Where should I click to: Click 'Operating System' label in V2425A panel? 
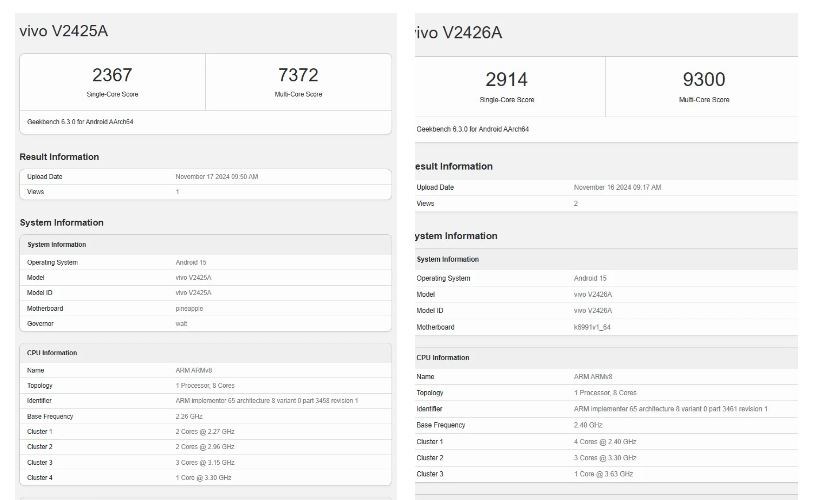point(52,263)
